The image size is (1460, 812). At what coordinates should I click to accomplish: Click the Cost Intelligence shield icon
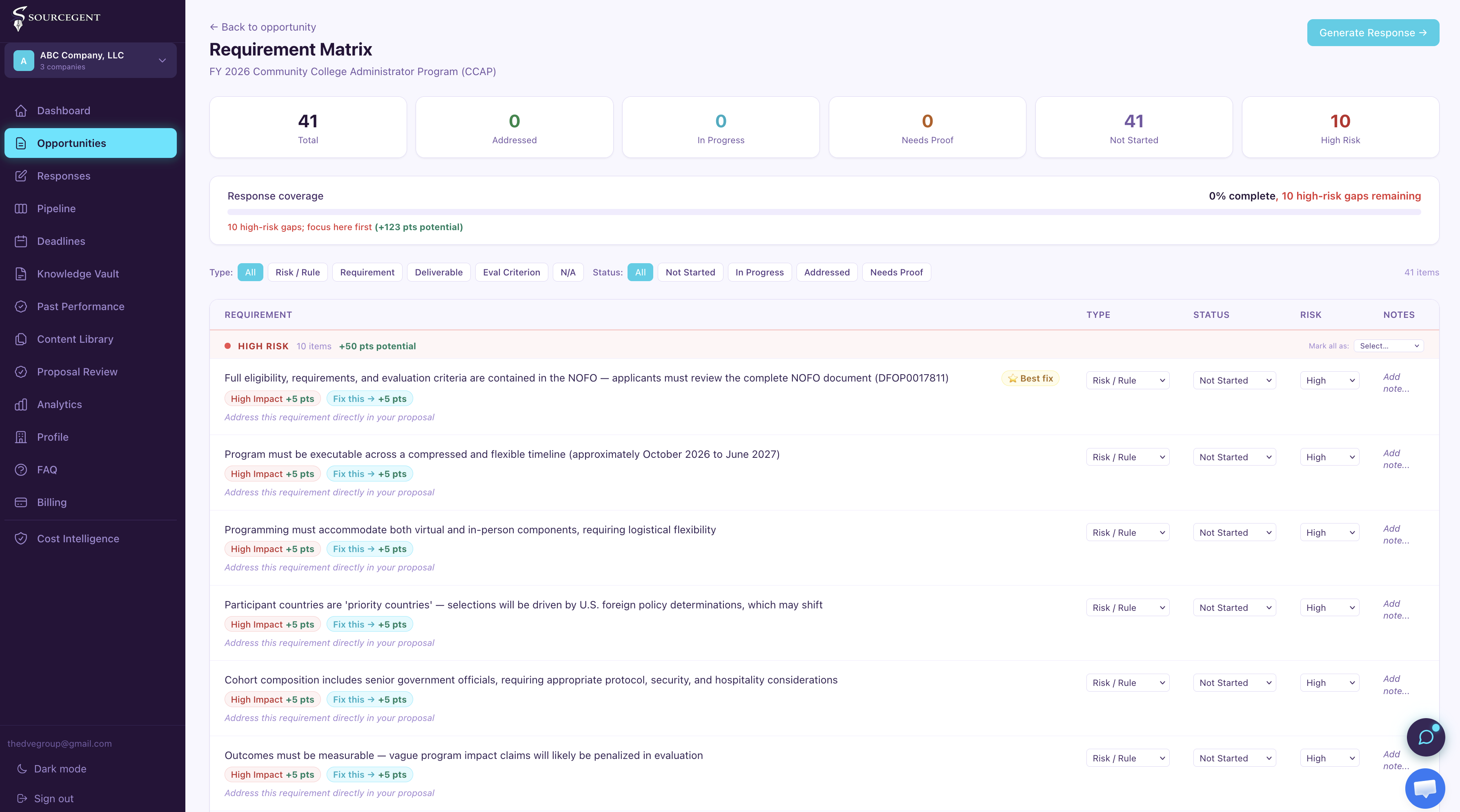[21, 539]
